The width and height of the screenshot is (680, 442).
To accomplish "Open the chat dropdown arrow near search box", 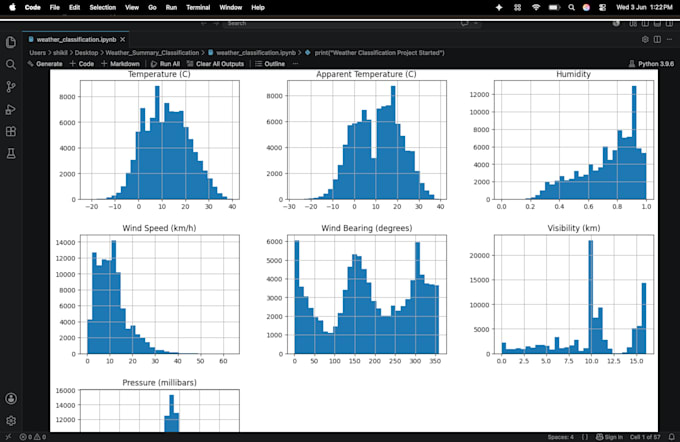I will 475,23.
